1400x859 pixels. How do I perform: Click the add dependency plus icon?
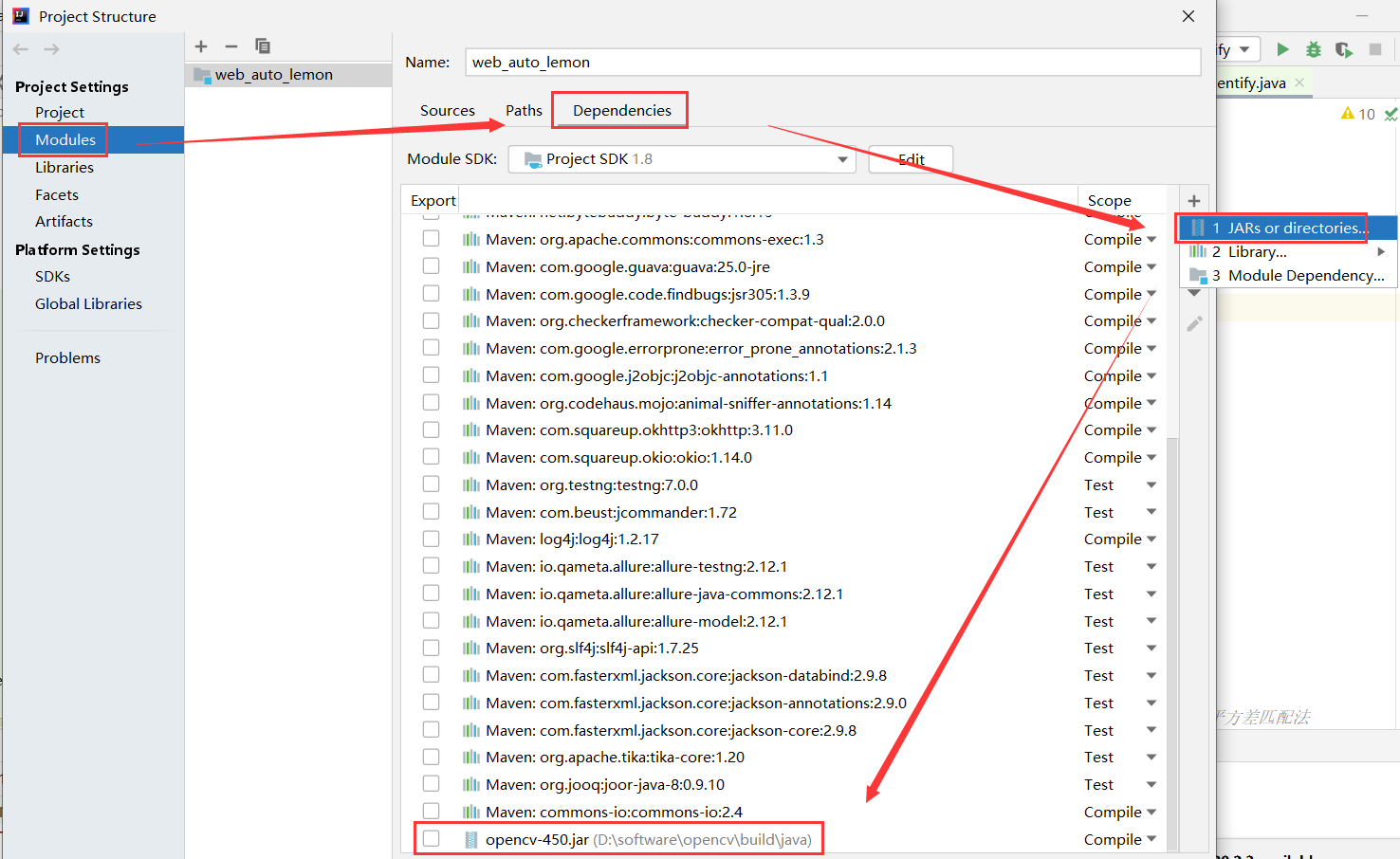(1194, 201)
